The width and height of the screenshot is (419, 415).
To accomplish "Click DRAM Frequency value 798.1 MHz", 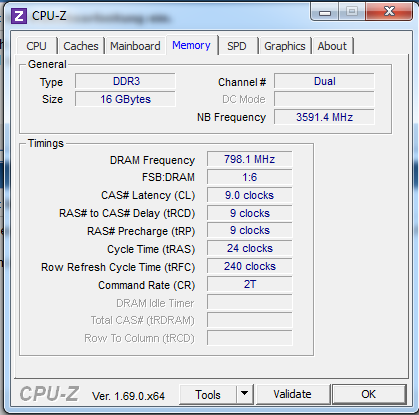I will click(250, 159).
